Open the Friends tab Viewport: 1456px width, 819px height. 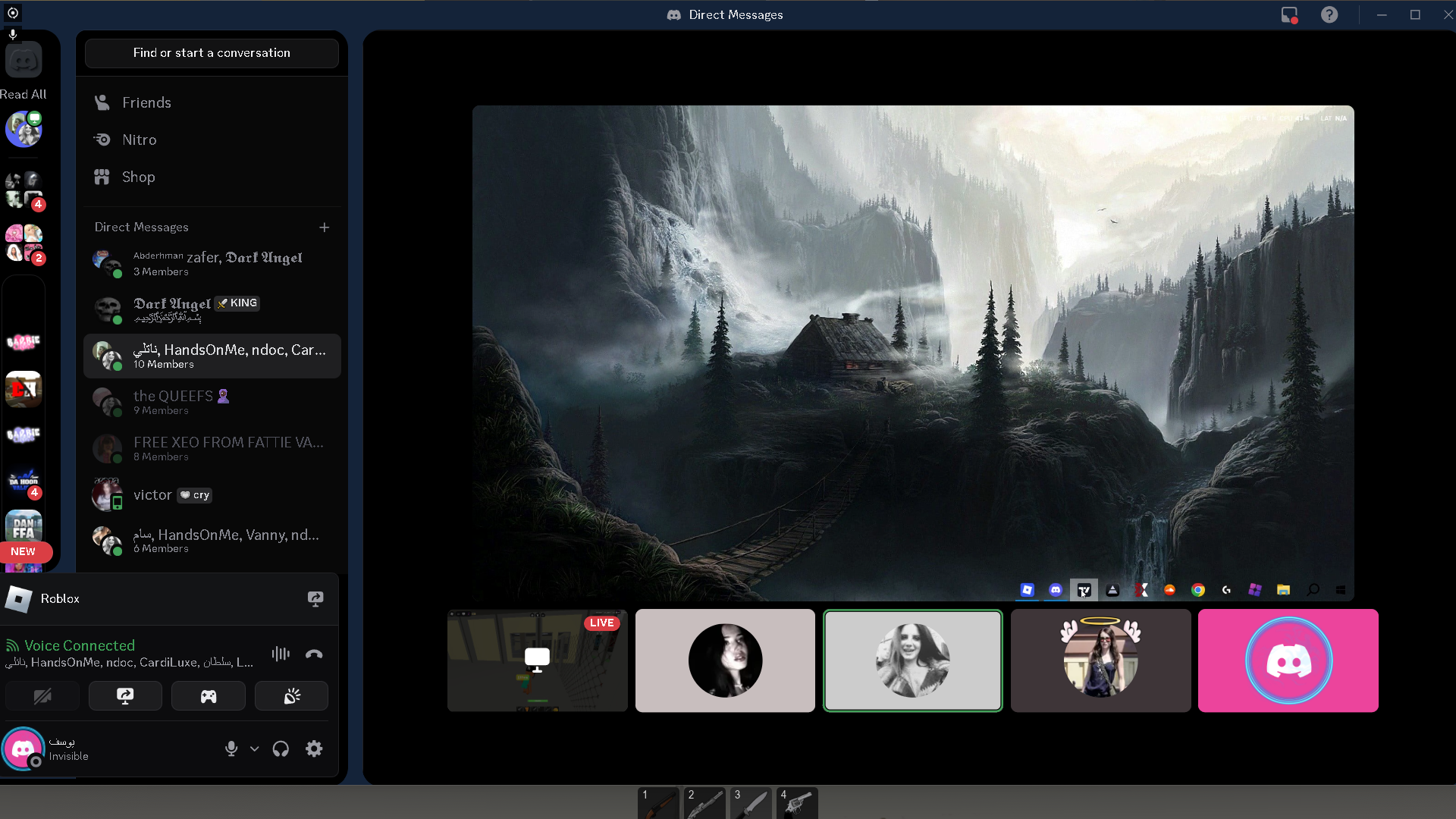[x=146, y=102]
